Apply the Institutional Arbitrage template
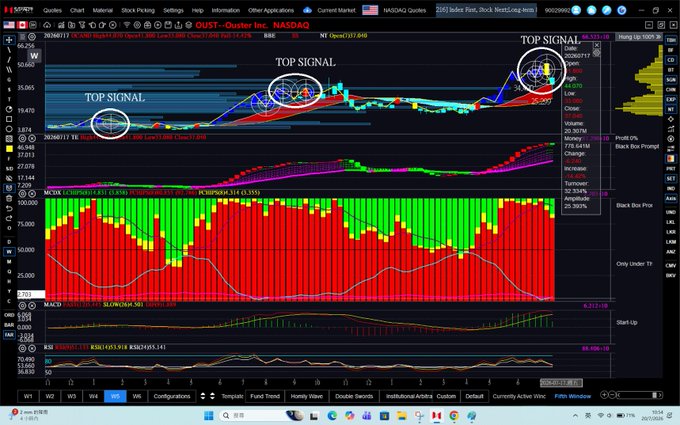This screenshot has width=680, height=425. 409,396
